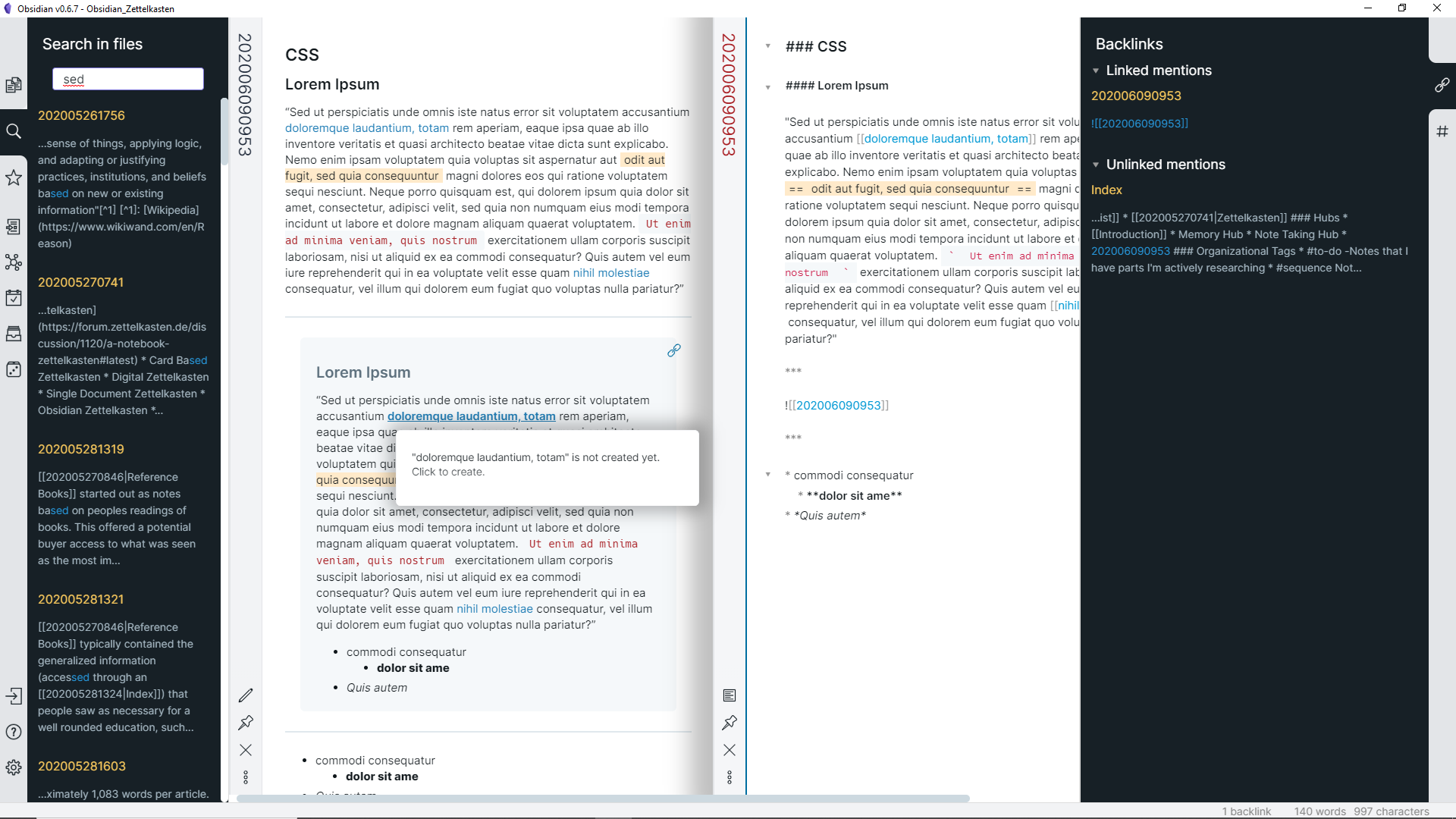The image size is (1456, 819).
Task: Click the backlink 202006090953 in Linked mentions
Action: (1136, 95)
